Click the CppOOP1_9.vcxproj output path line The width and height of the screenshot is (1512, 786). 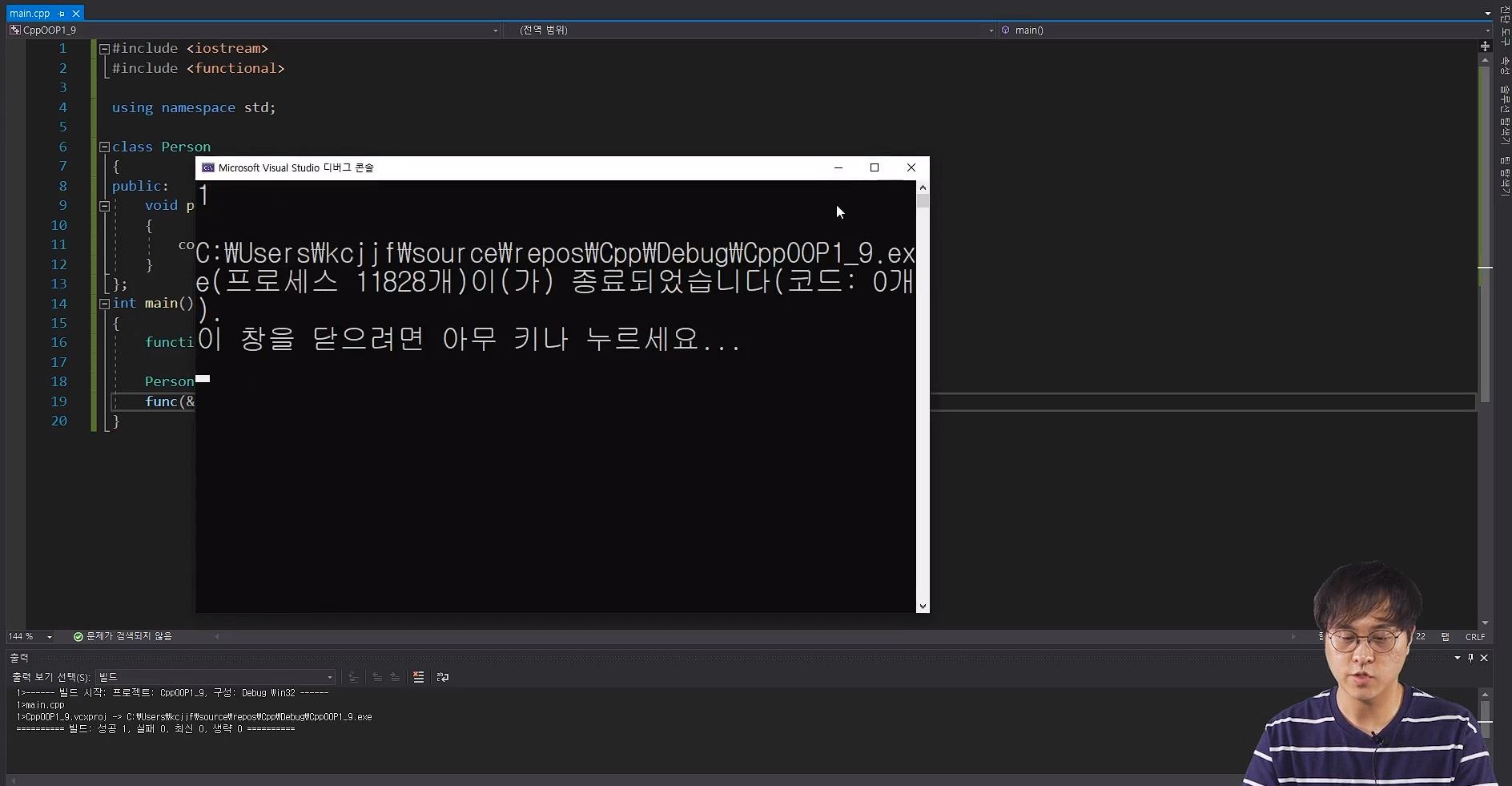(194, 717)
